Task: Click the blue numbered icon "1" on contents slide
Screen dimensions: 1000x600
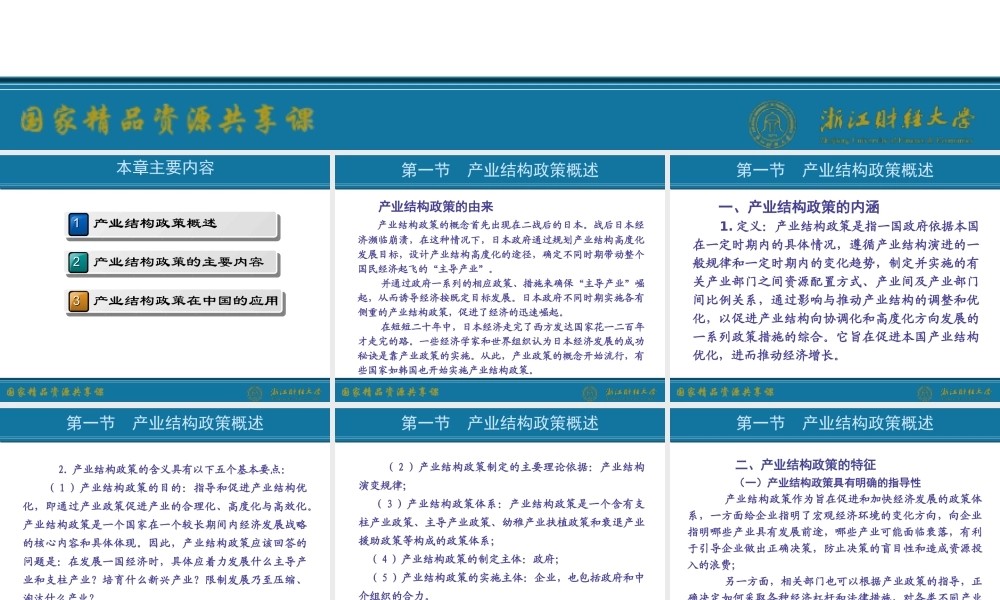Action: click(x=78, y=224)
